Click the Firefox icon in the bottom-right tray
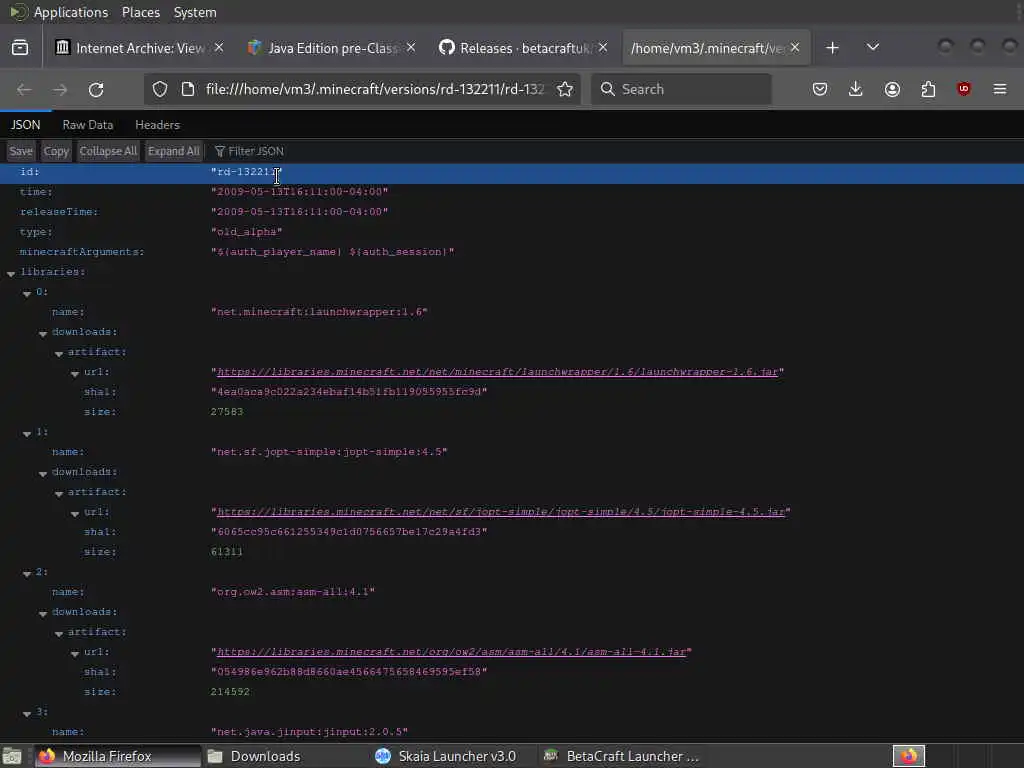 click(x=909, y=756)
